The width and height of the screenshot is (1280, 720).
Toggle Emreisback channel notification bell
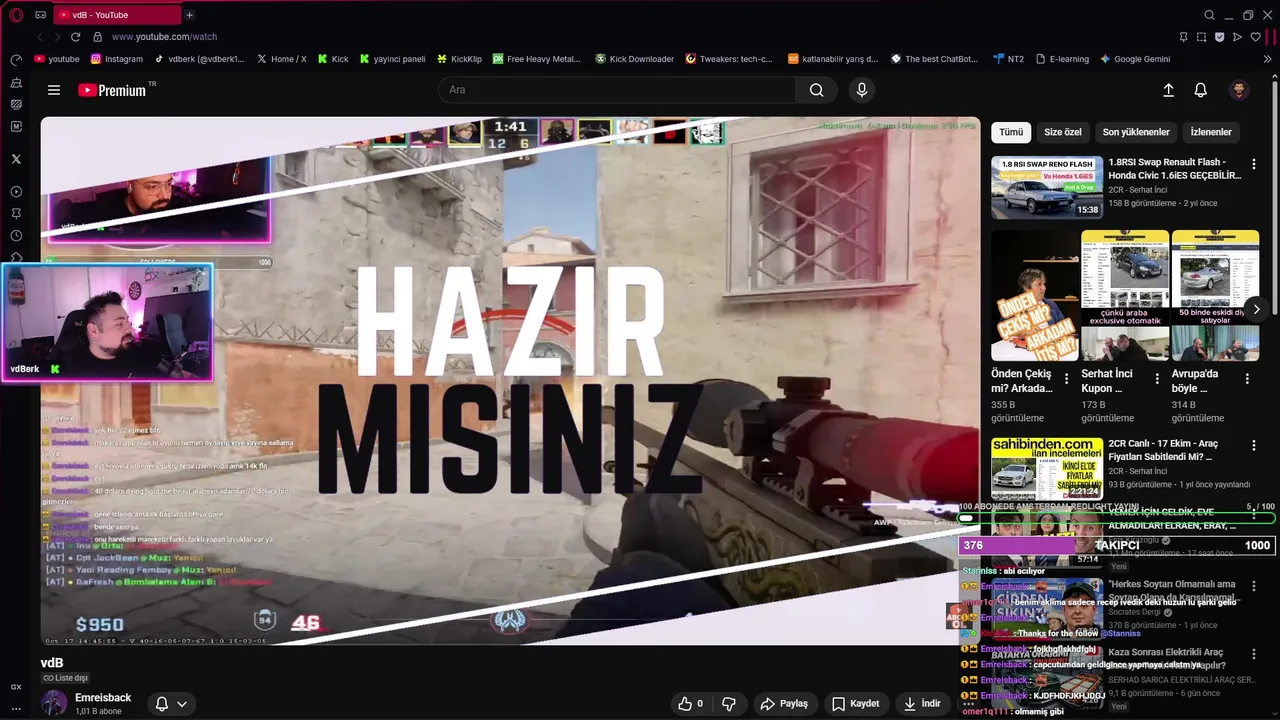coord(162,704)
